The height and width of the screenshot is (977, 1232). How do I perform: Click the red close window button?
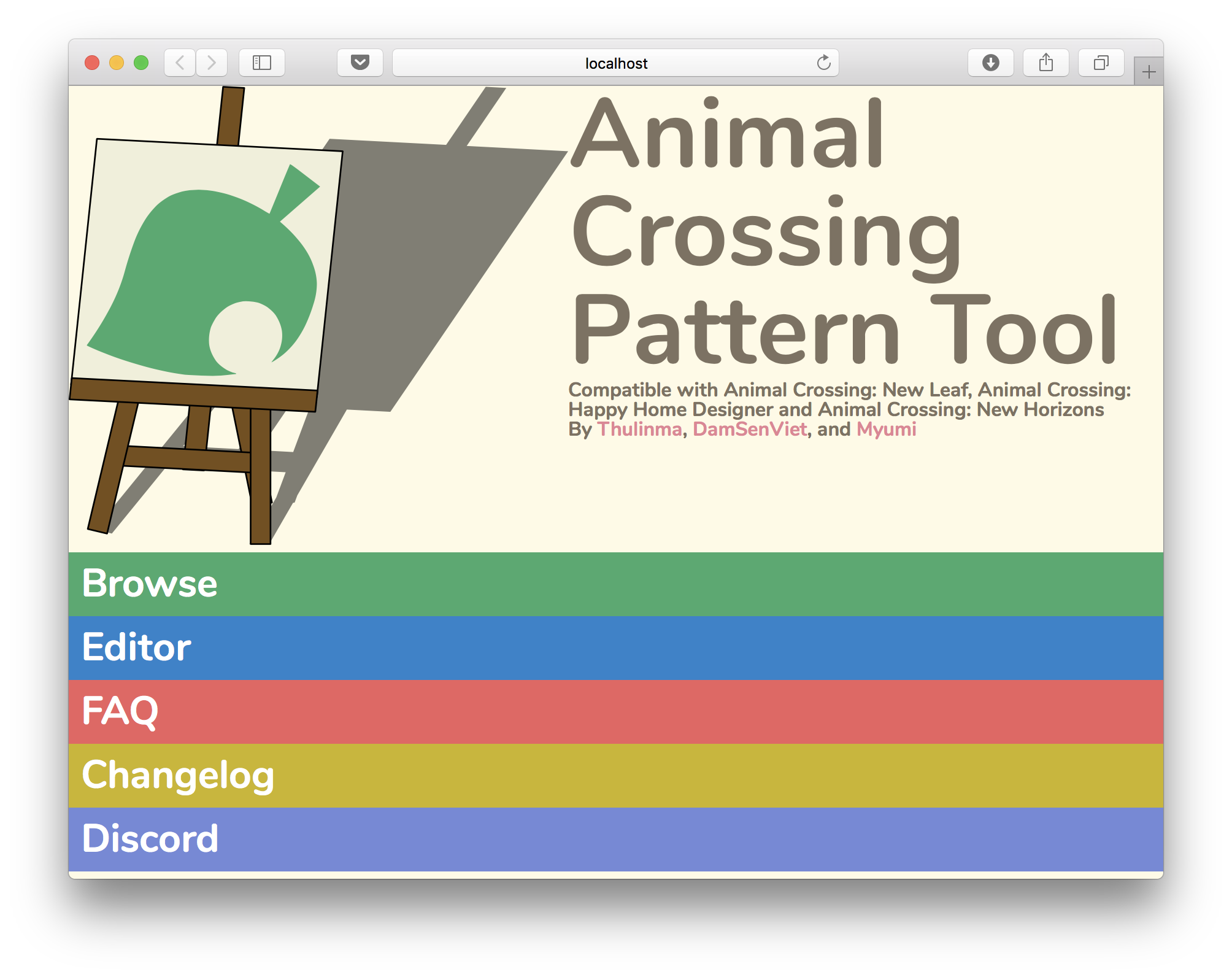[x=92, y=63]
